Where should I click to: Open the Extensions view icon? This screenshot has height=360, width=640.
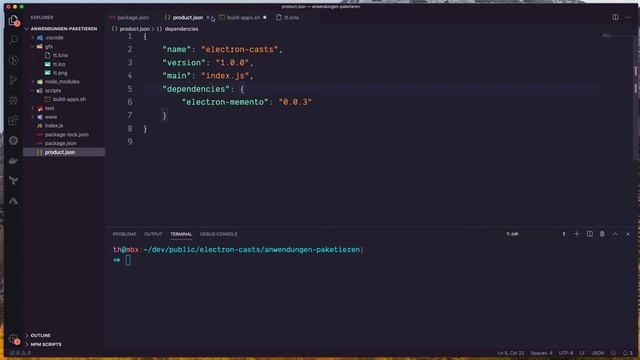[13, 120]
